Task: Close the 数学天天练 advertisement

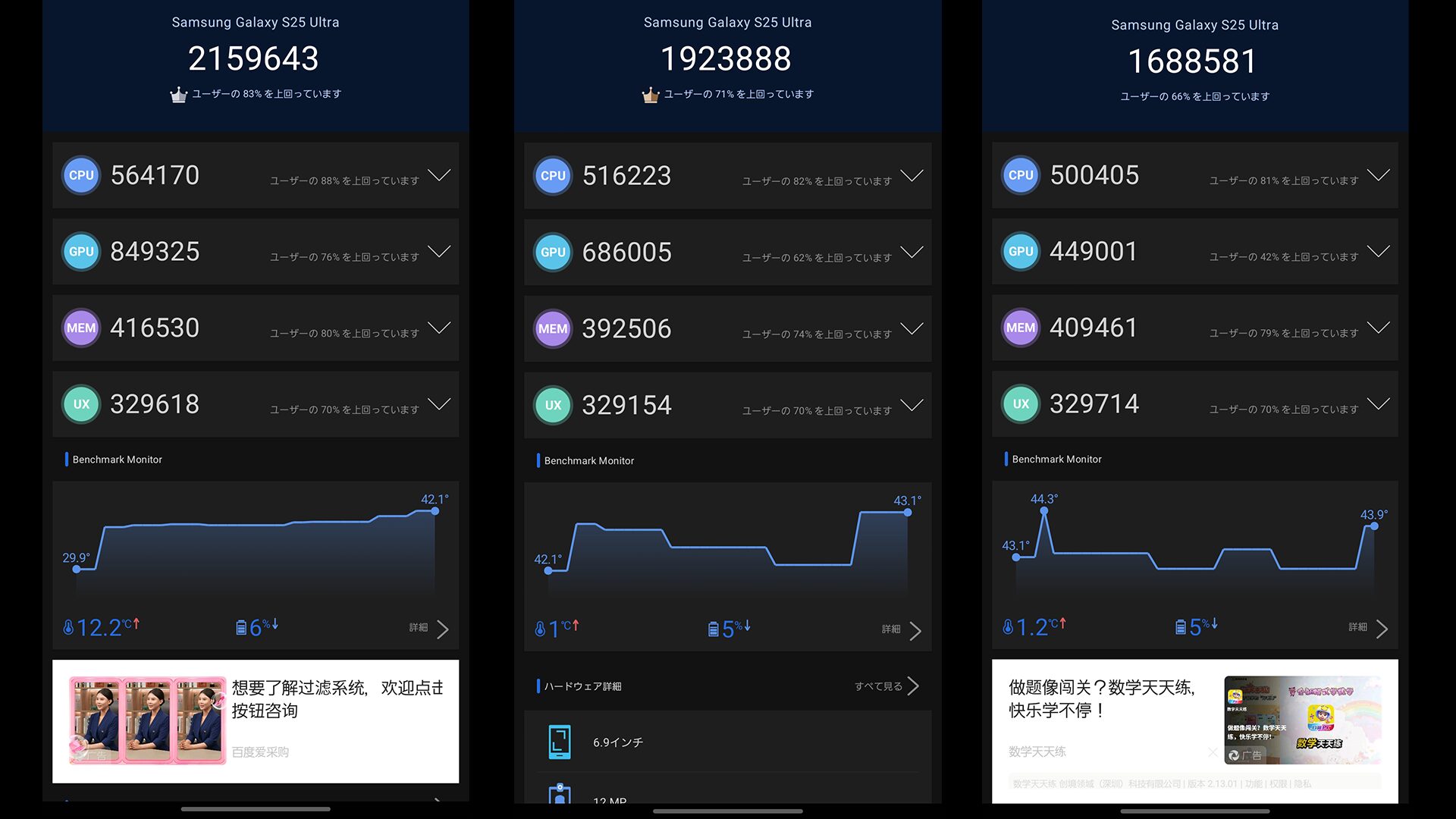Action: click(1213, 752)
